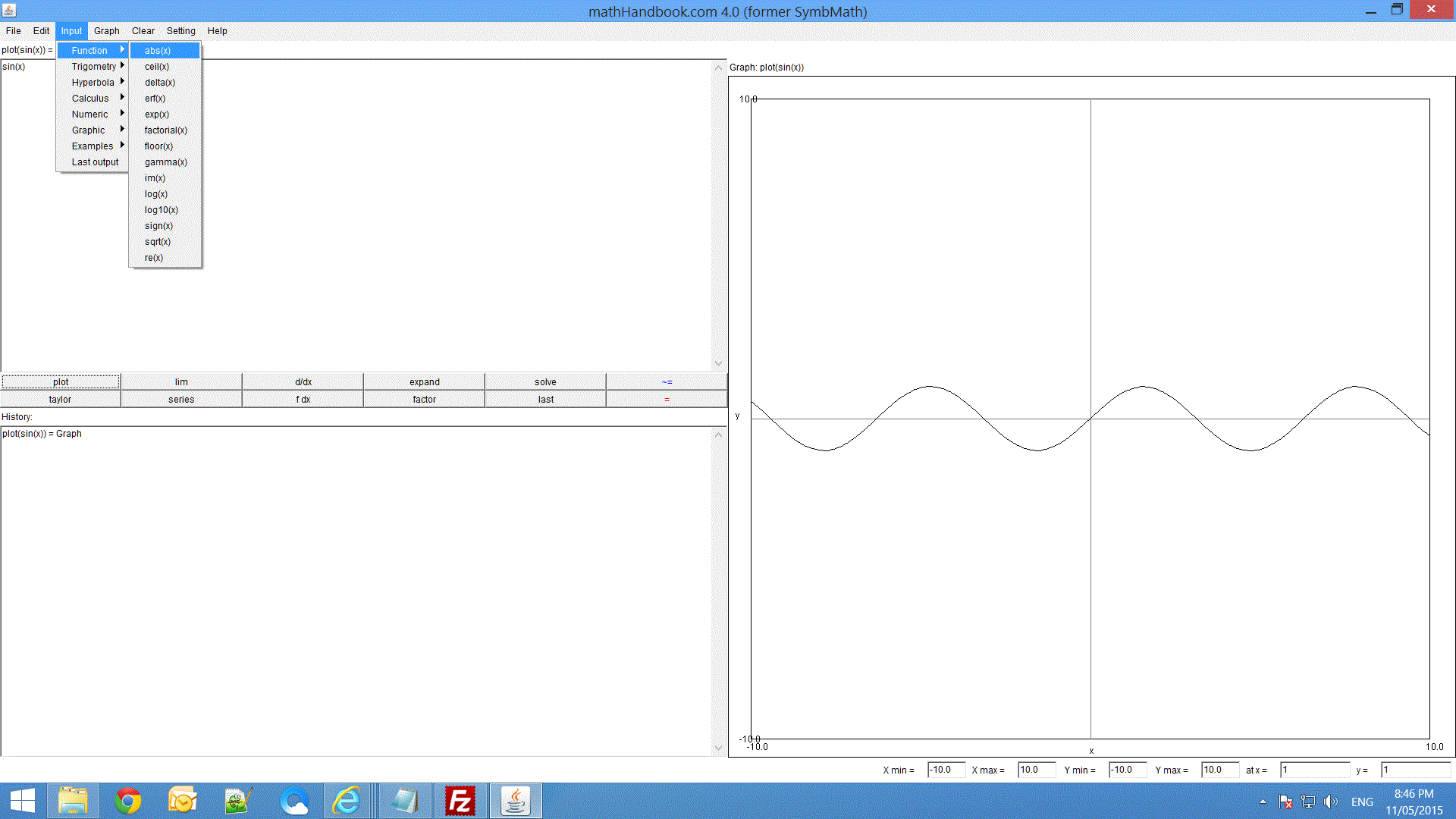Click the taylor series button
Screen dimensions: 1456x819
click(x=60, y=399)
